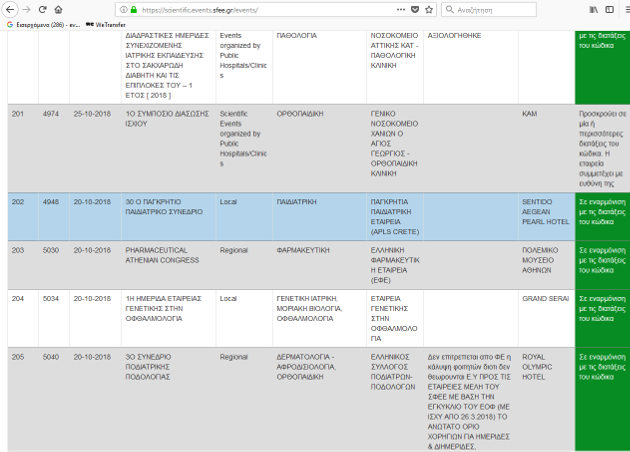Click the green padlock security icon
630x452 pixels.
click(x=133, y=9)
